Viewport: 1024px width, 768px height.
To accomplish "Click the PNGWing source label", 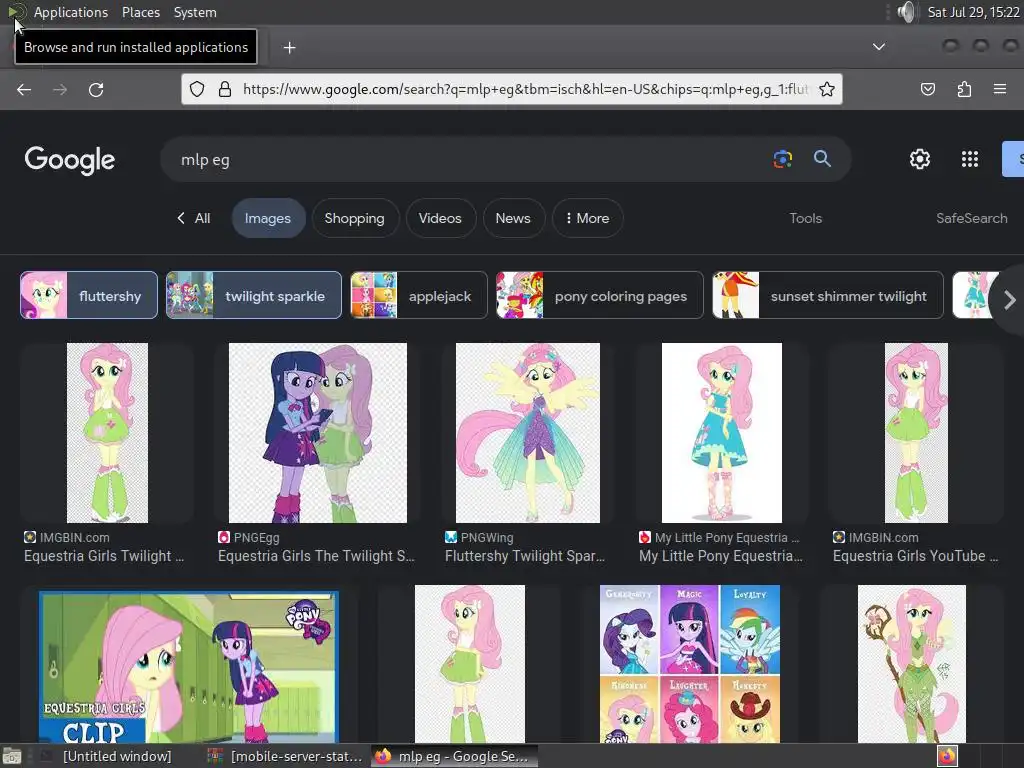I will point(487,537).
